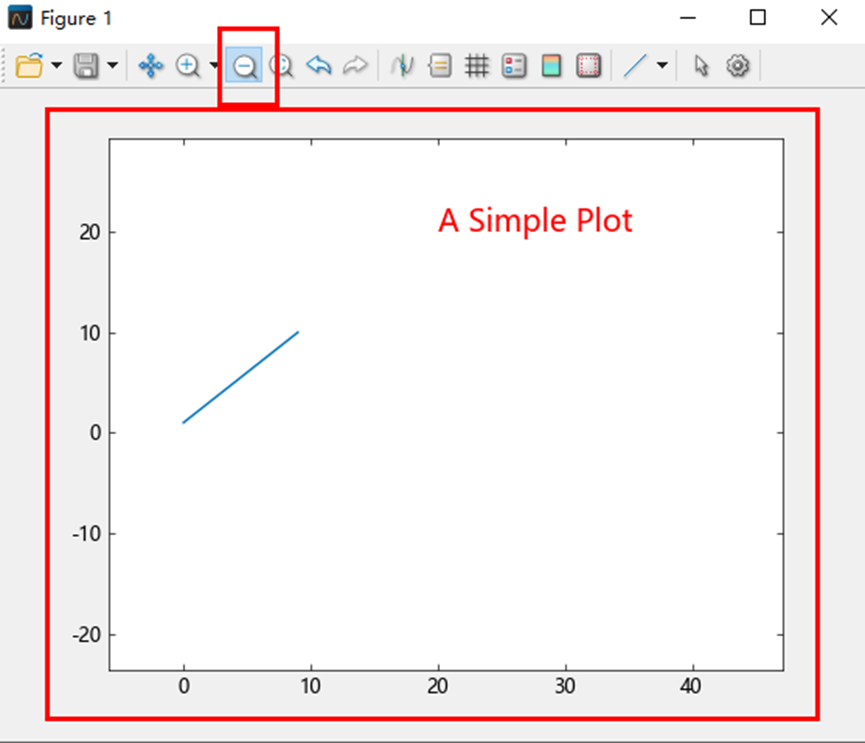The height and width of the screenshot is (743, 865).
Task: Maximize the Figure 1 window
Action: (x=757, y=18)
